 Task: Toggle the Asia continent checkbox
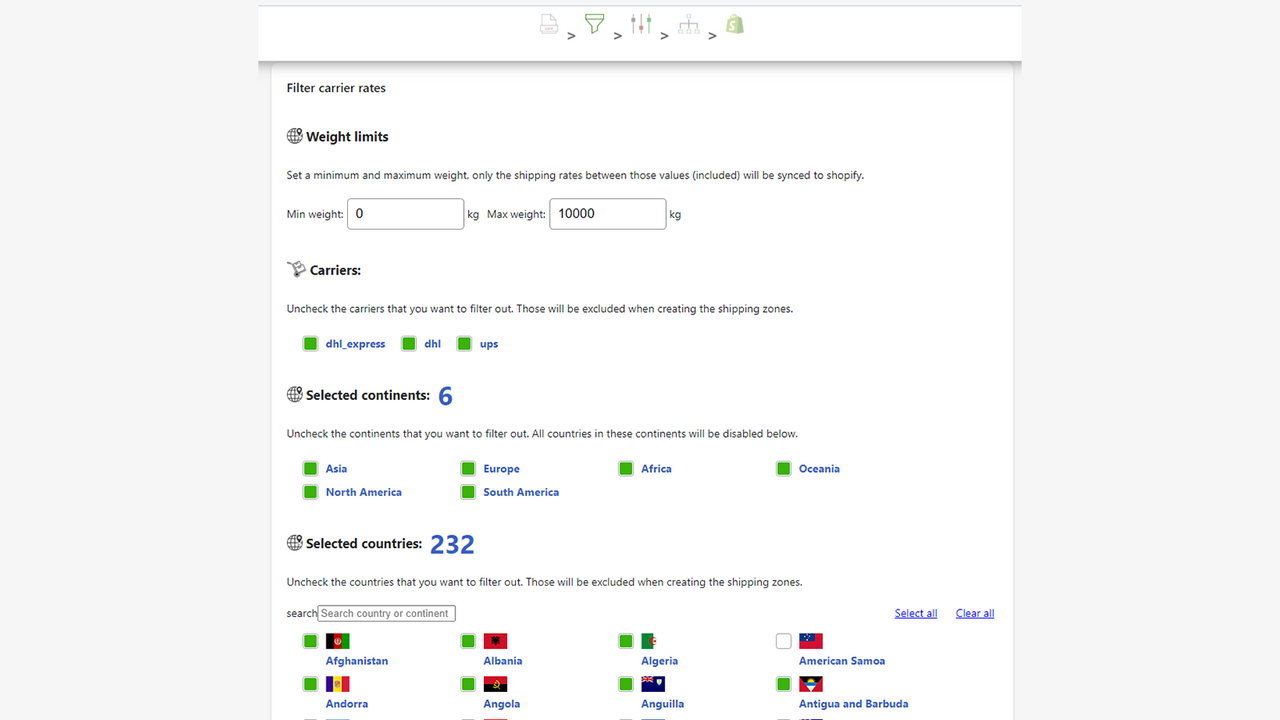(x=311, y=469)
